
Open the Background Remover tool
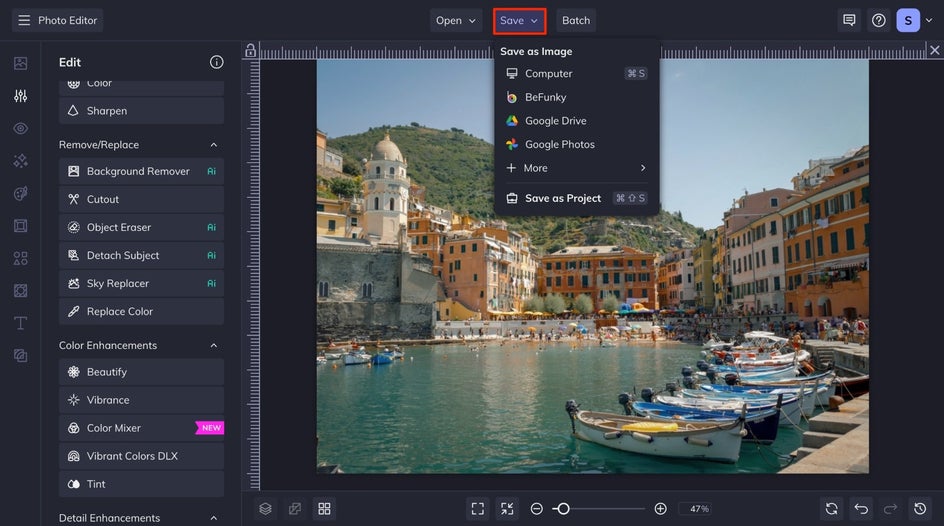(x=138, y=171)
